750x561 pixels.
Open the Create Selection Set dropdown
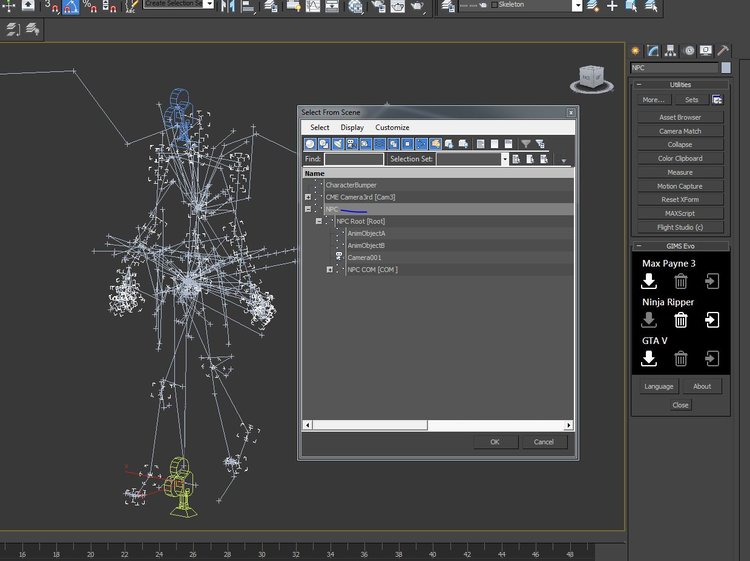click(209, 4)
